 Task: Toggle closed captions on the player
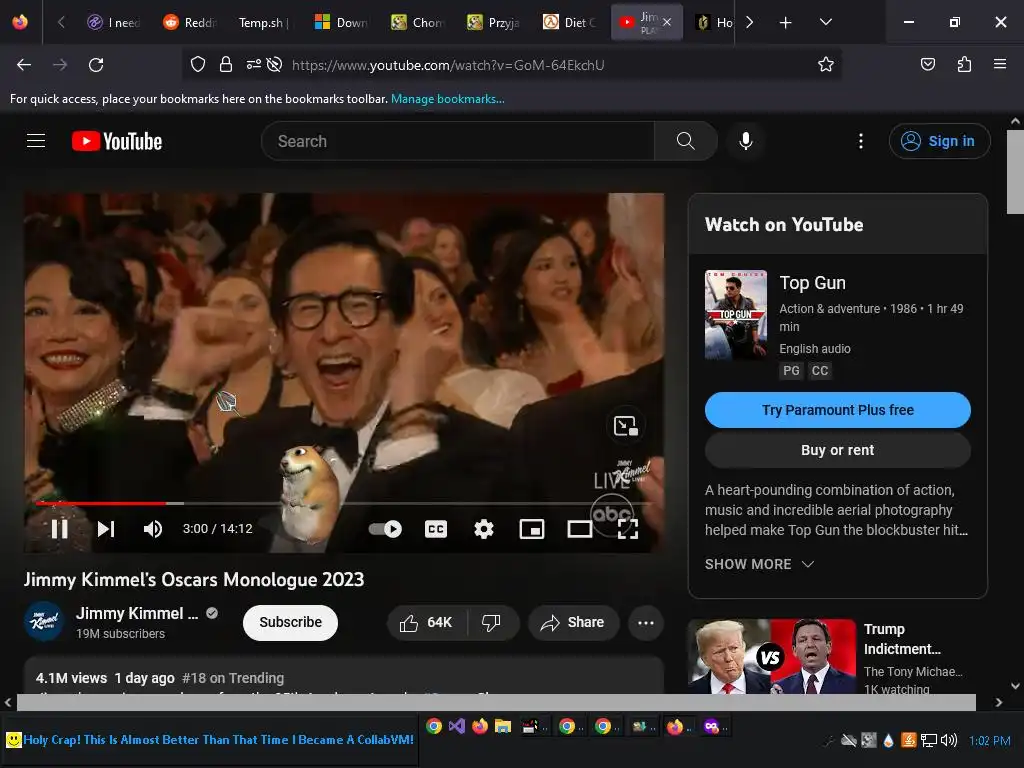pos(436,529)
